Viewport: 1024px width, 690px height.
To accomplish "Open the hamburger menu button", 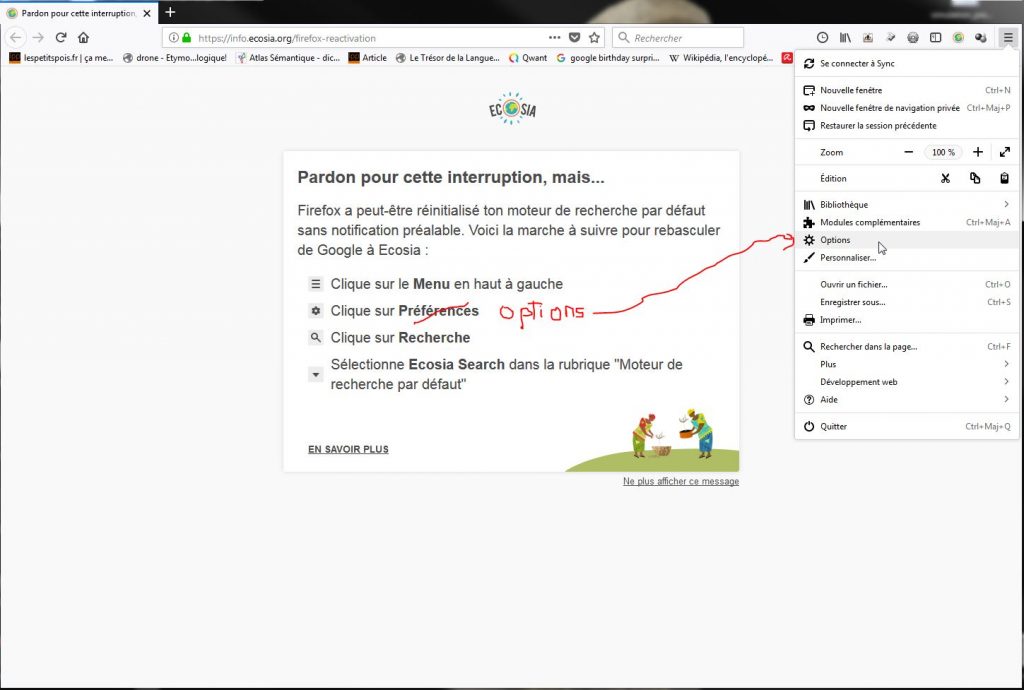I will click(1008, 38).
